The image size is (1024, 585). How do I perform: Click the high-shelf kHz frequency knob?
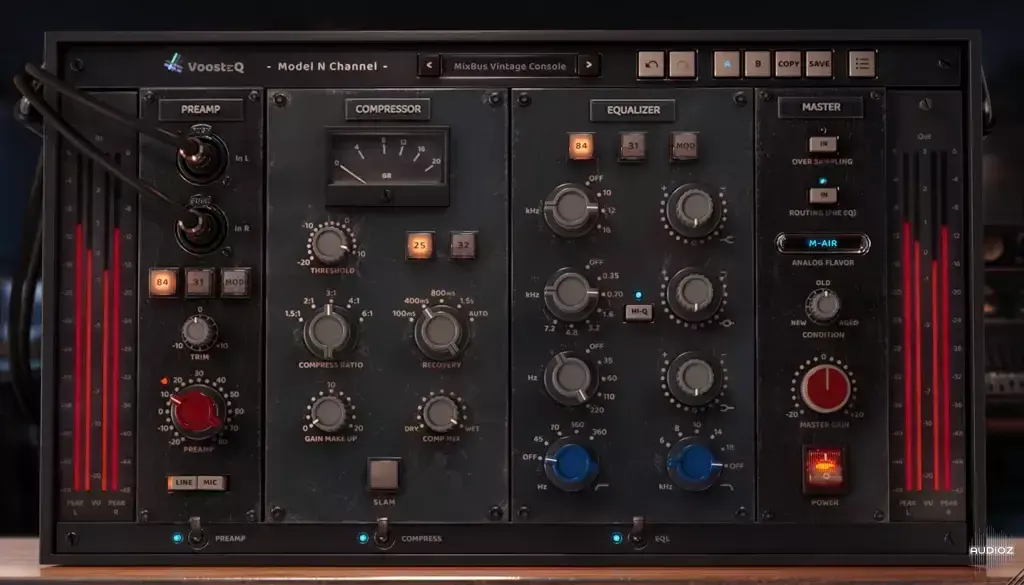tap(571, 209)
